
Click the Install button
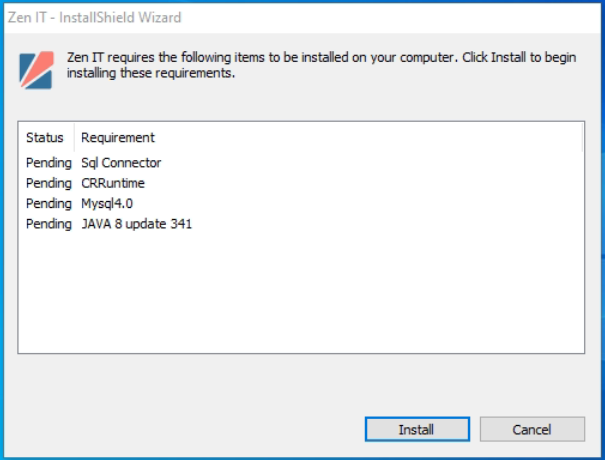[x=417, y=429]
